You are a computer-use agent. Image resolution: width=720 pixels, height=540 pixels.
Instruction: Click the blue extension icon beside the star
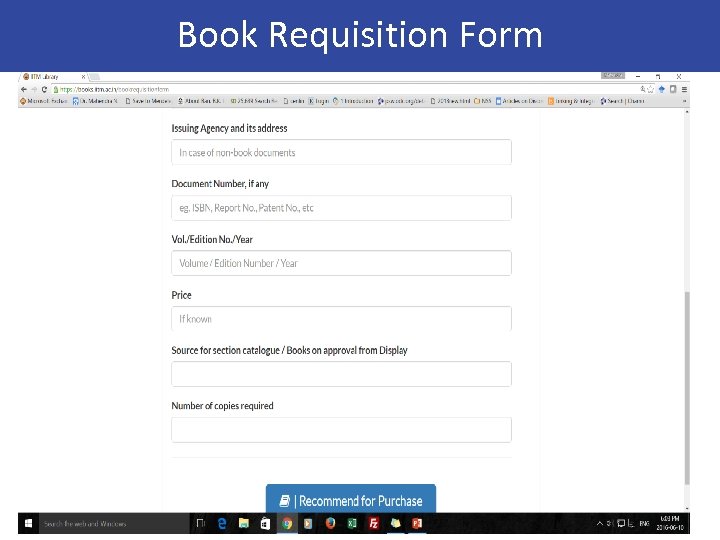click(x=662, y=90)
